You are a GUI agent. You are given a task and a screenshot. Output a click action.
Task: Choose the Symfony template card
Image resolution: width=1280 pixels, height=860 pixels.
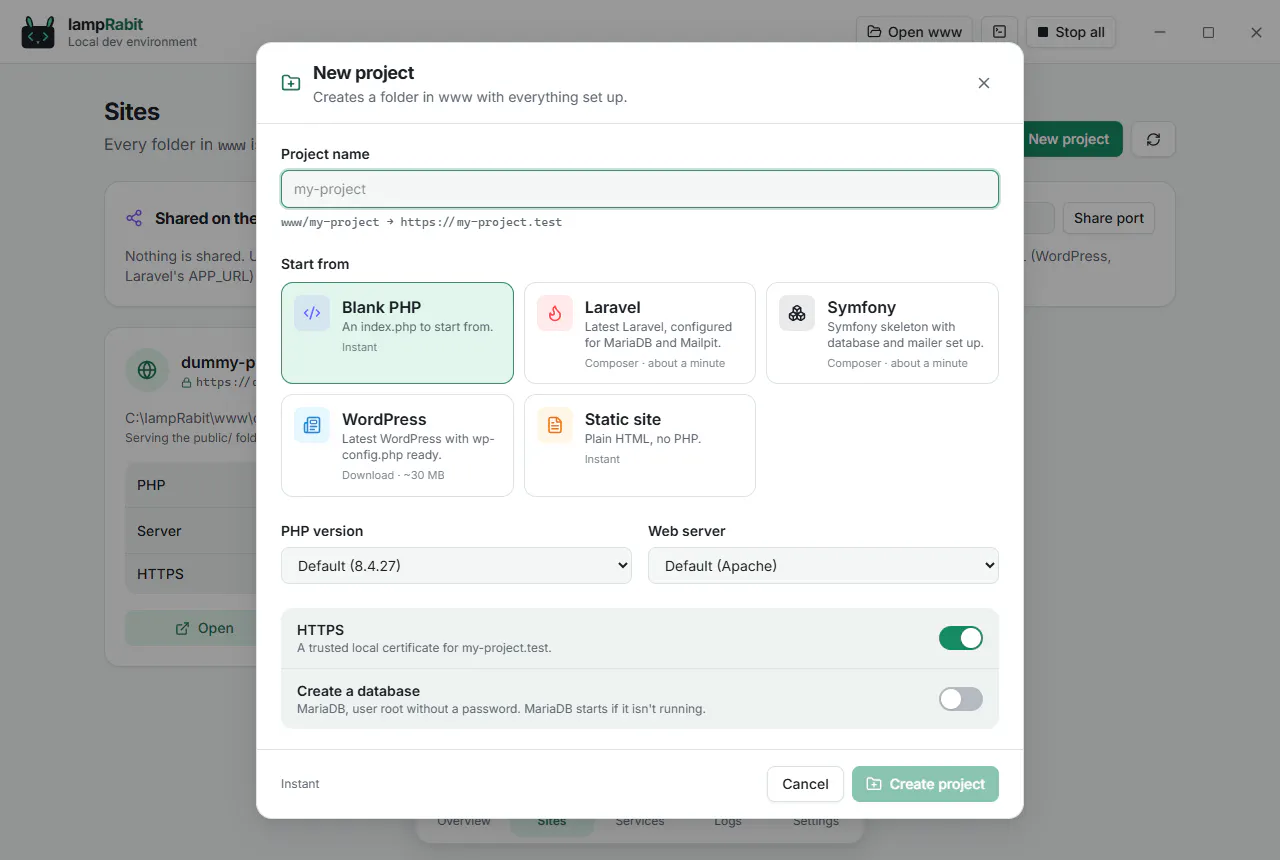(882, 333)
